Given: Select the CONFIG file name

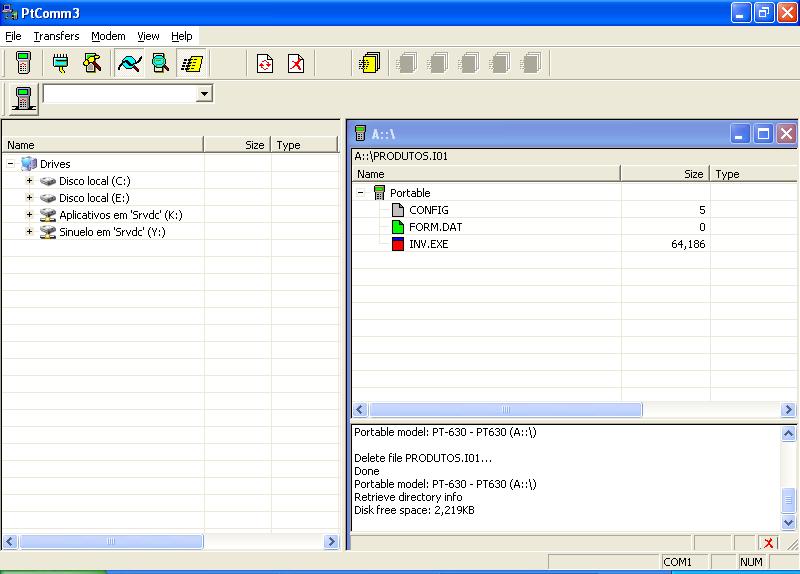Looking at the screenshot, I should (429, 210).
